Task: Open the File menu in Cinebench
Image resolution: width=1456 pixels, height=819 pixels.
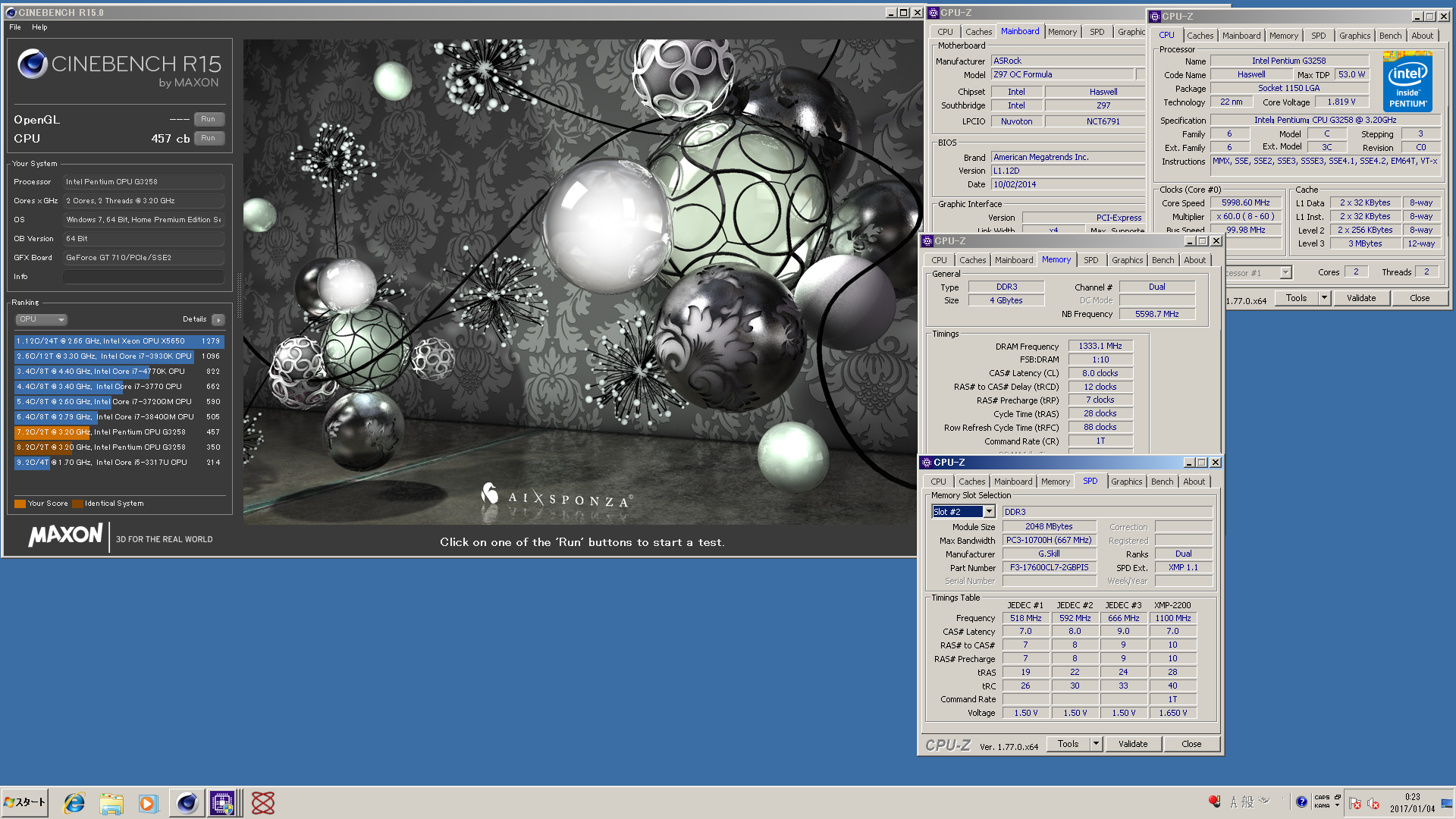Action: (x=15, y=27)
